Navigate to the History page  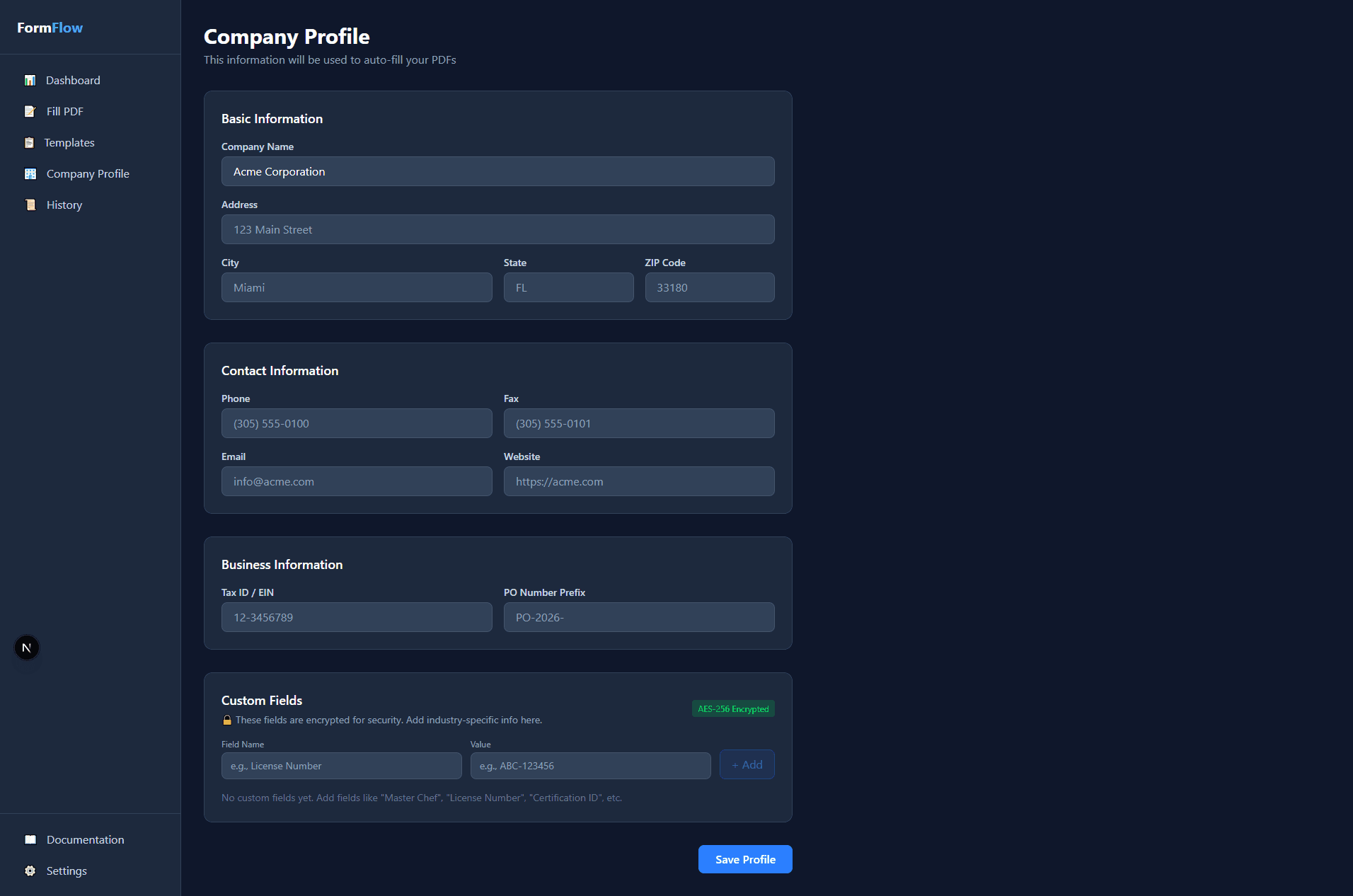coord(63,205)
